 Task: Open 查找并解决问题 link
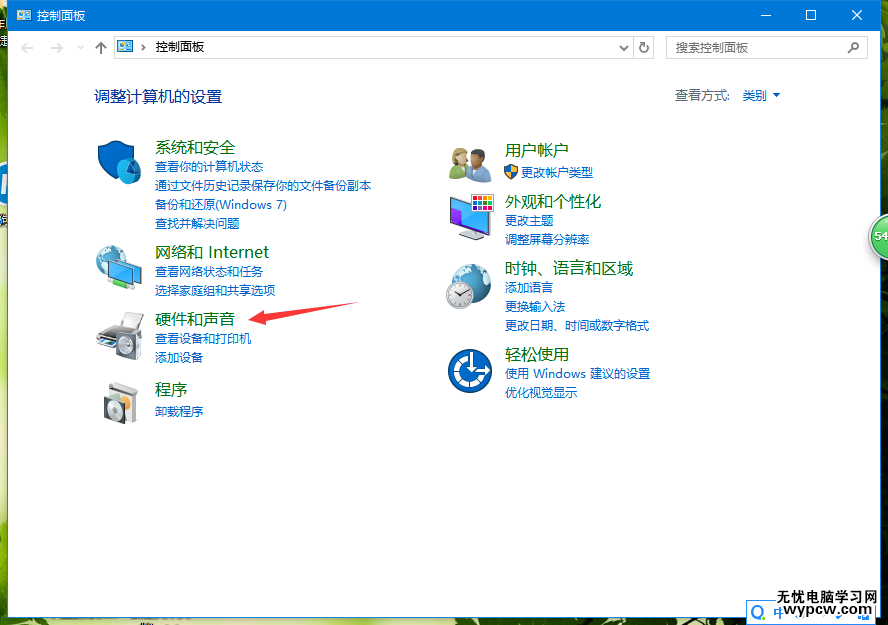pos(197,224)
